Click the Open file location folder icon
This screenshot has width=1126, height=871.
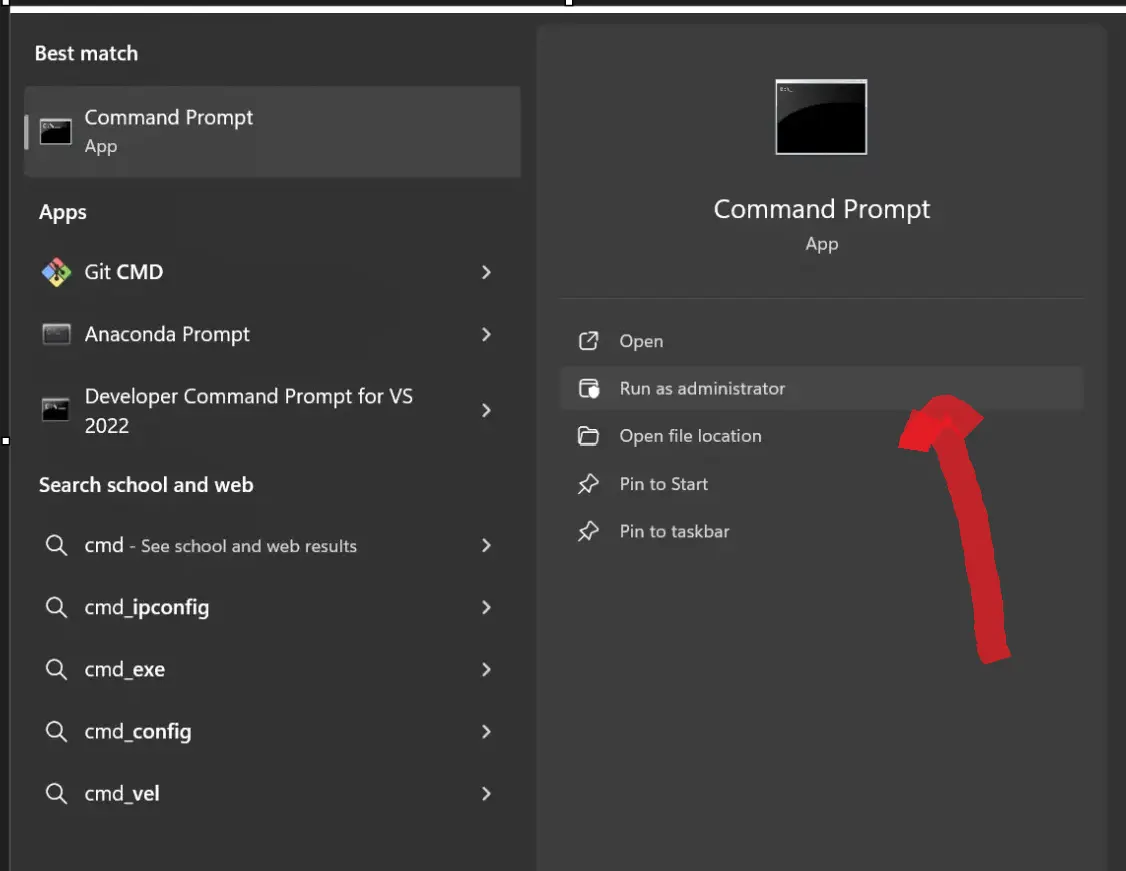coord(588,436)
